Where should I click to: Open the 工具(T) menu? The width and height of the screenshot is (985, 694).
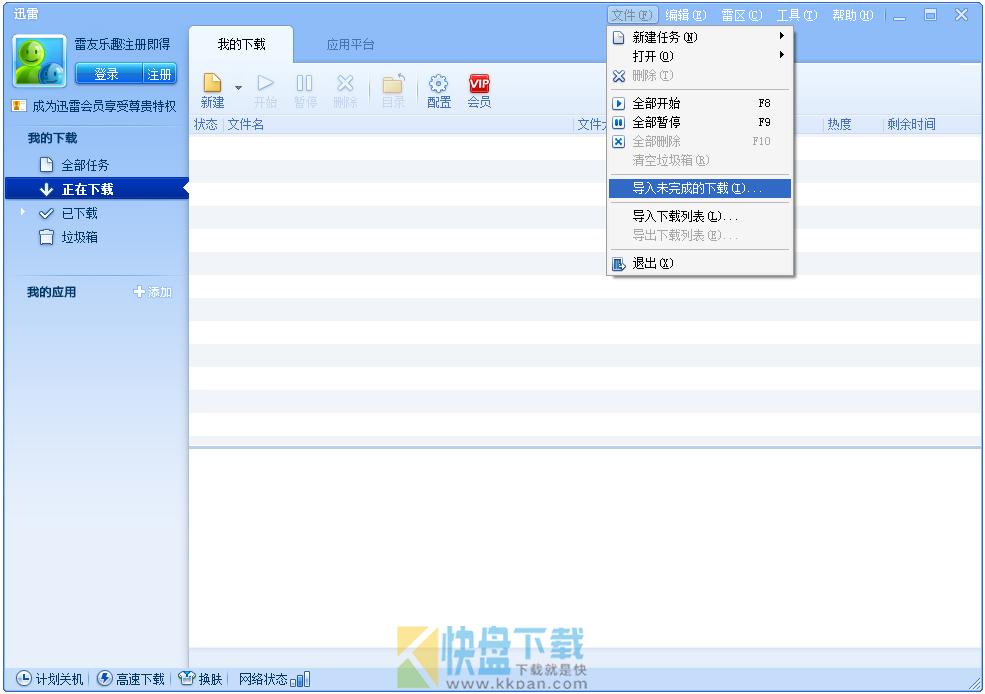[797, 15]
